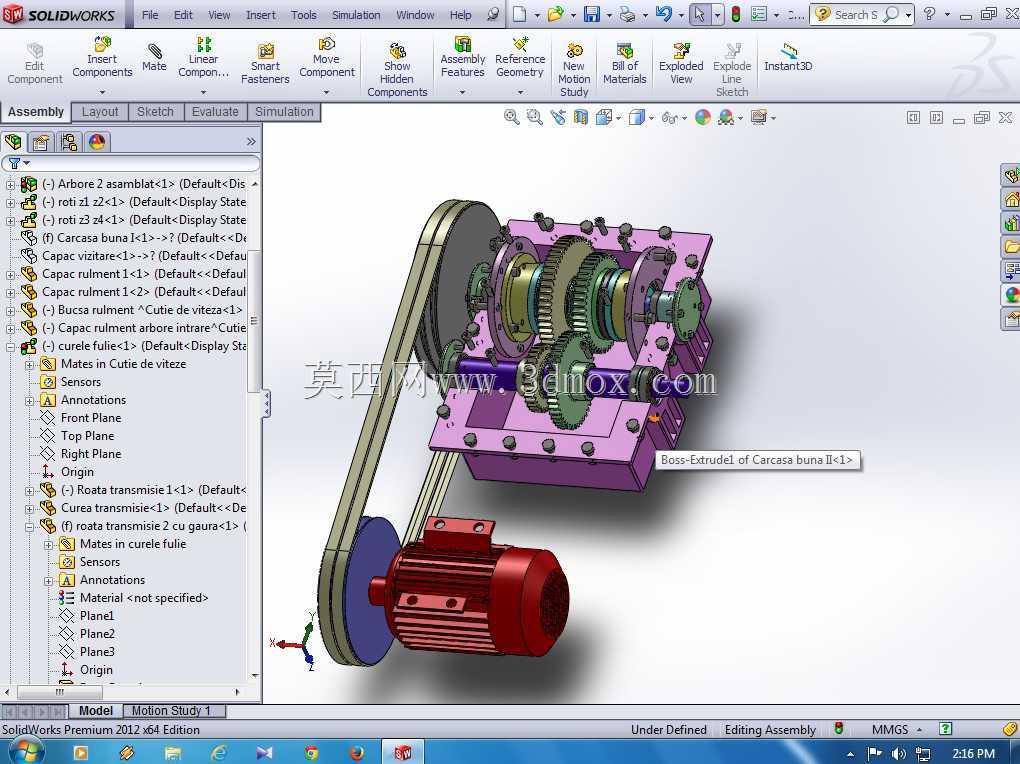The height and width of the screenshot is (764, 1020).
Task: Select the Plane2 tree item
Action: 96,634
